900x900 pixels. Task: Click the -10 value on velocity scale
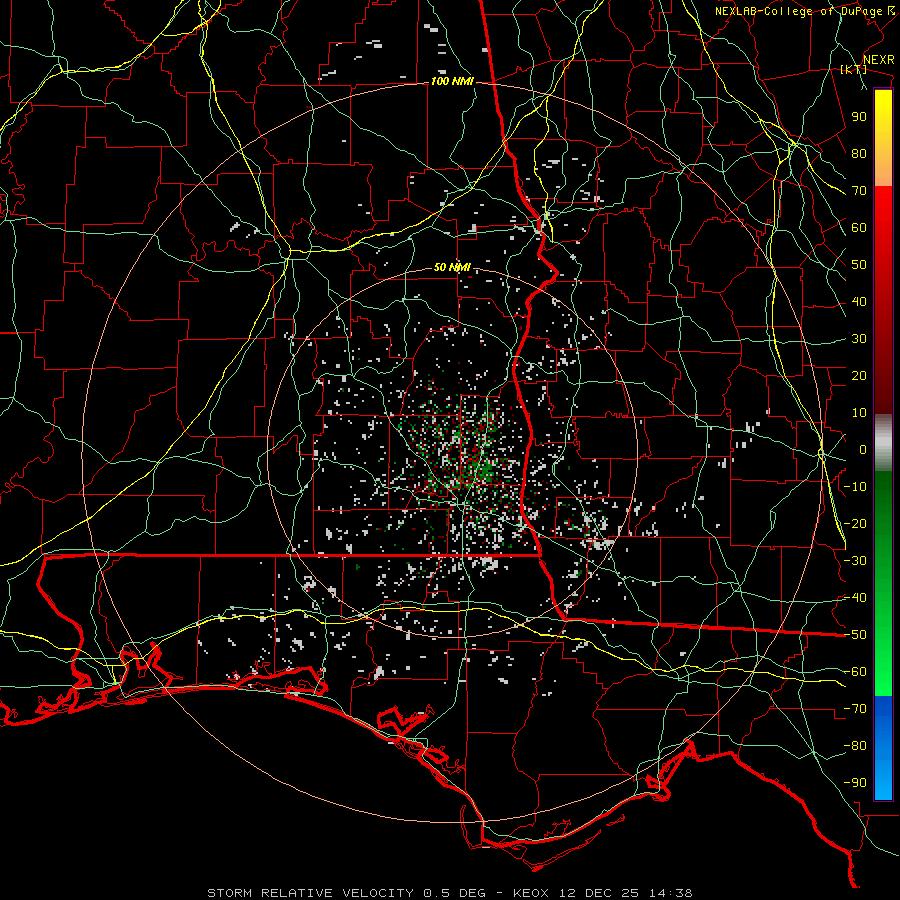coord(855,487)
